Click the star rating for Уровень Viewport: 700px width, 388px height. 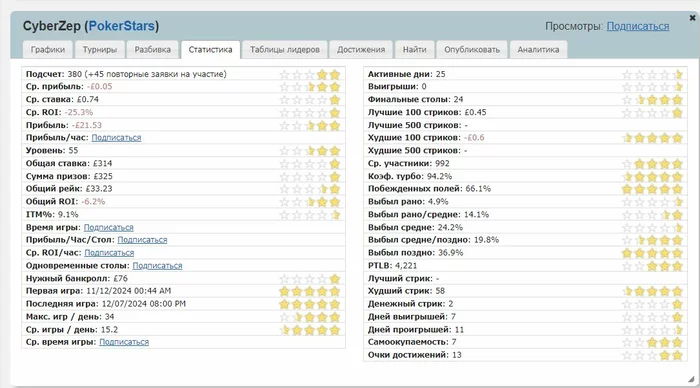click(310, 151)
